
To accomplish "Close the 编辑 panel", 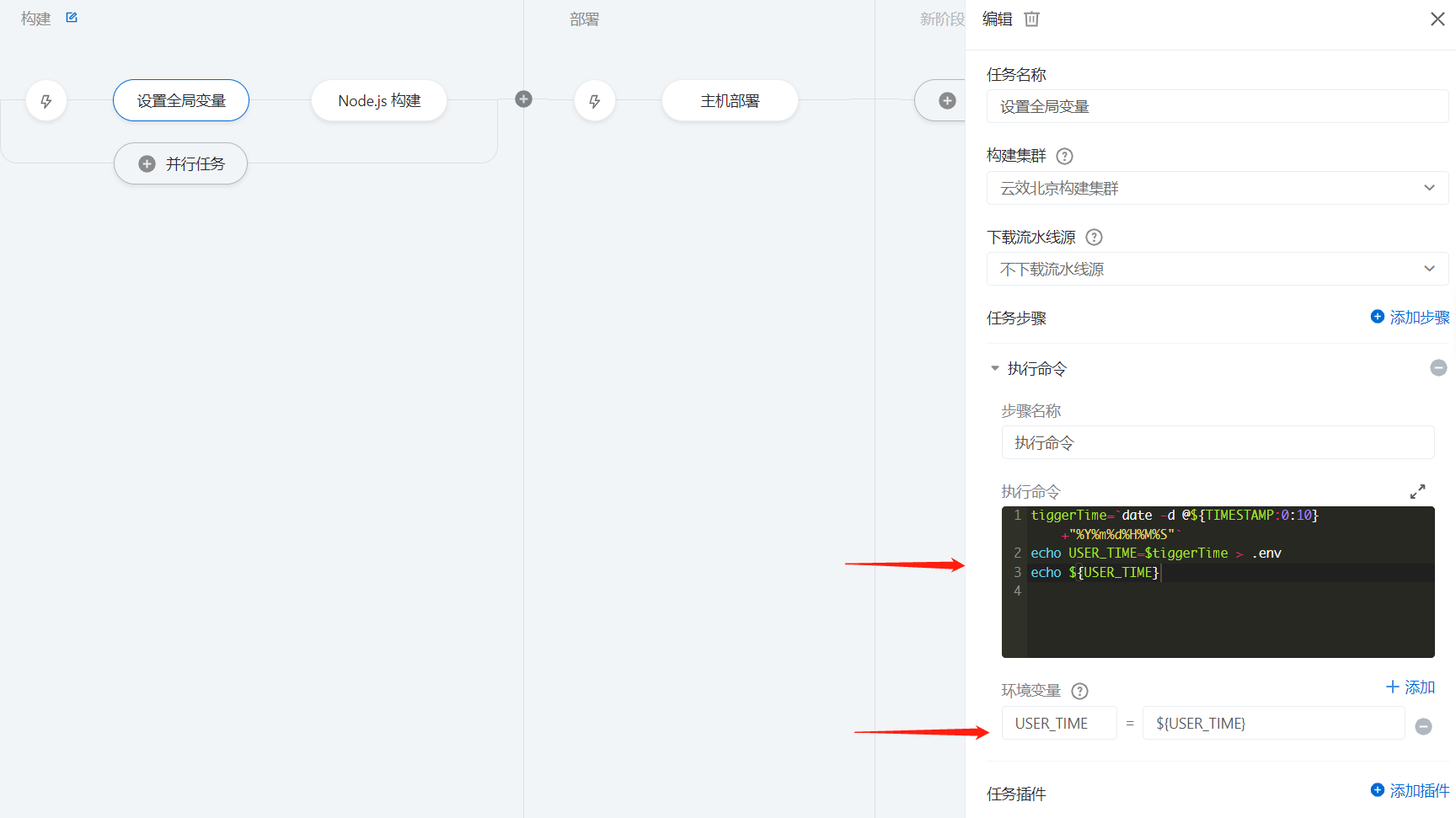I will tap(1437, 19).
